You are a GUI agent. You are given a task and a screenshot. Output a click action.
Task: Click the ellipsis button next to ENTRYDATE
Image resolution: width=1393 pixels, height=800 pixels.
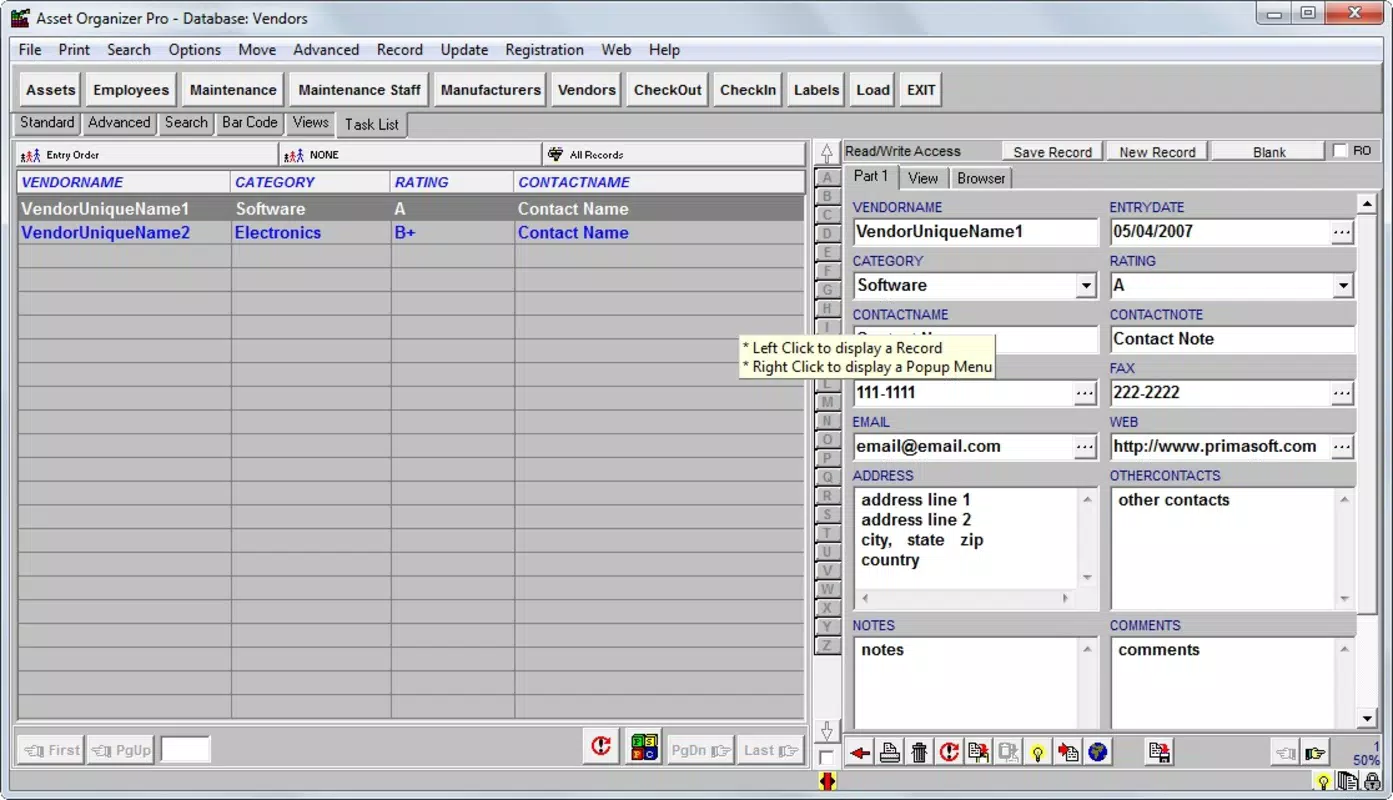click(x=1342, y=232)
